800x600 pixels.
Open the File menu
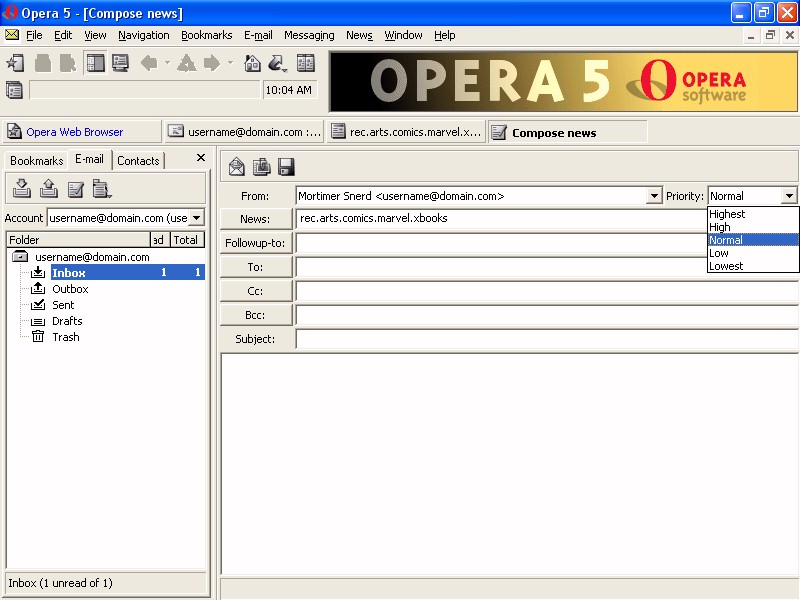(34, 35)
